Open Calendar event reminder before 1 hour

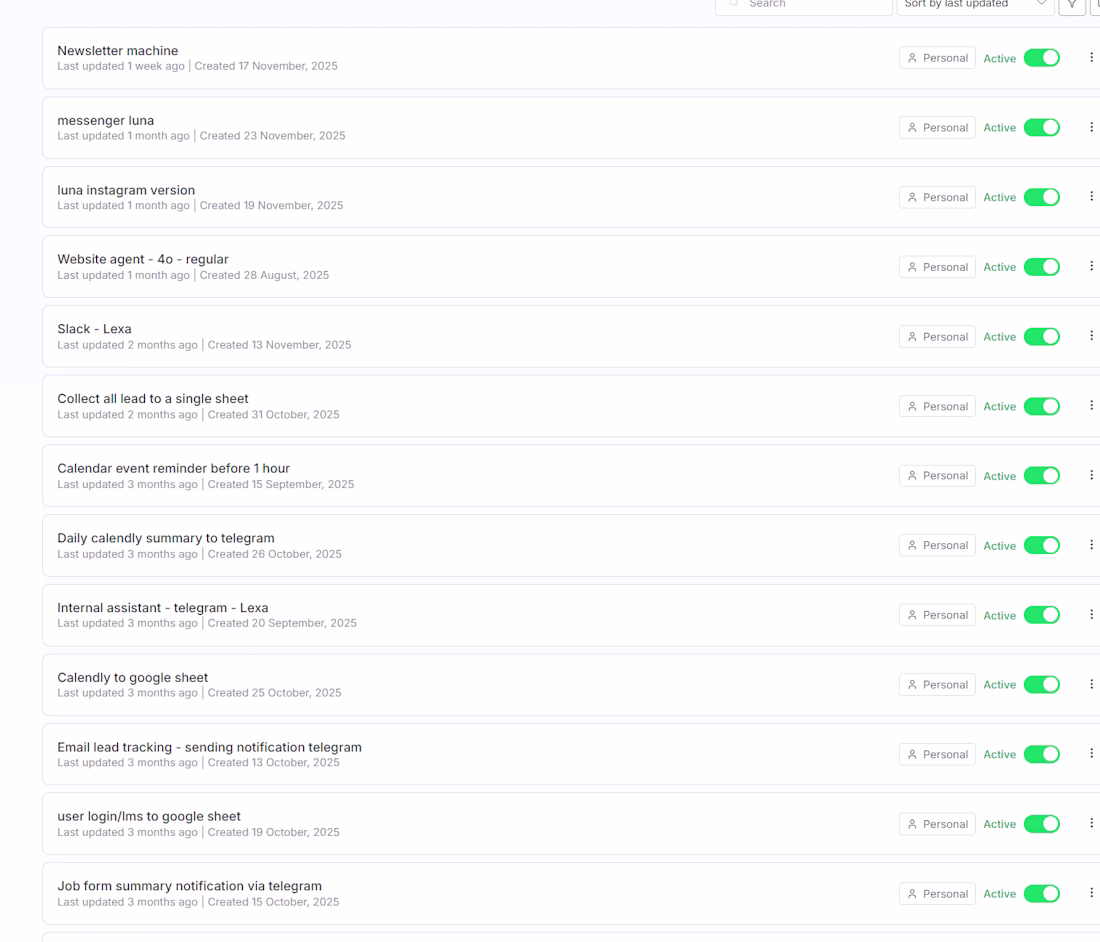coord(173,469)
